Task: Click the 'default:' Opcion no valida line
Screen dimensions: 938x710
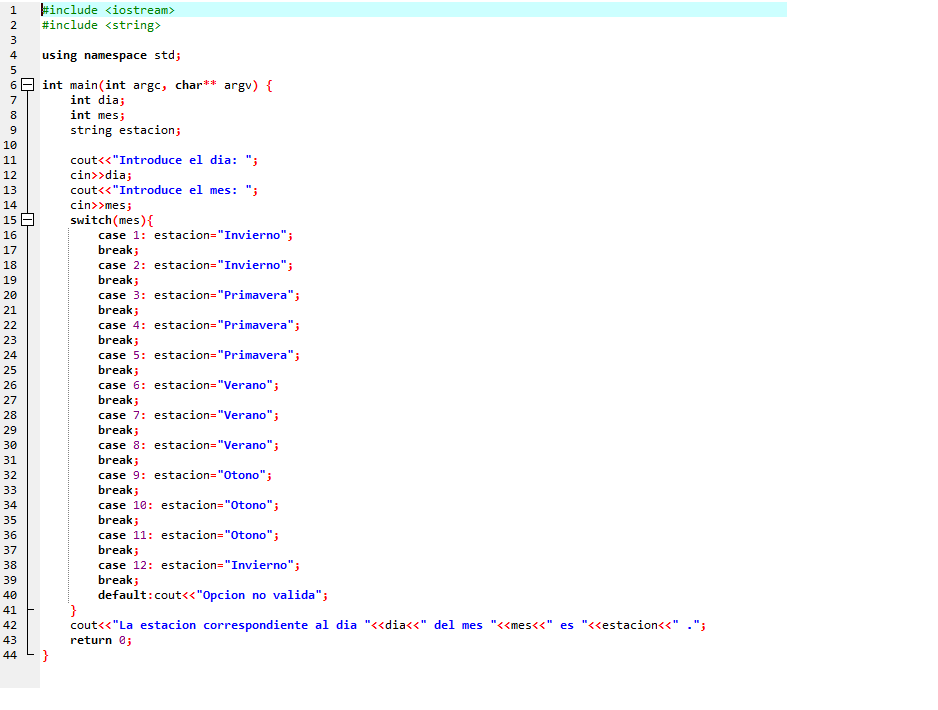Action: click(x=213, y=595)
